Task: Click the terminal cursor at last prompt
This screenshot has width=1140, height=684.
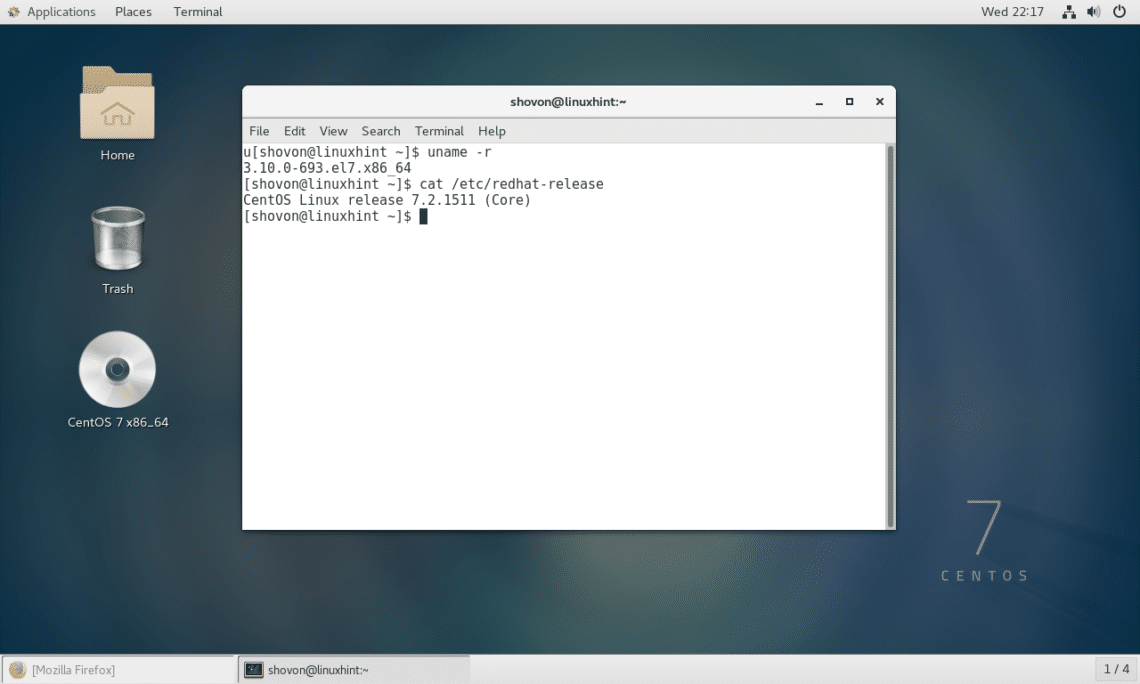Action: pos(423,217)
